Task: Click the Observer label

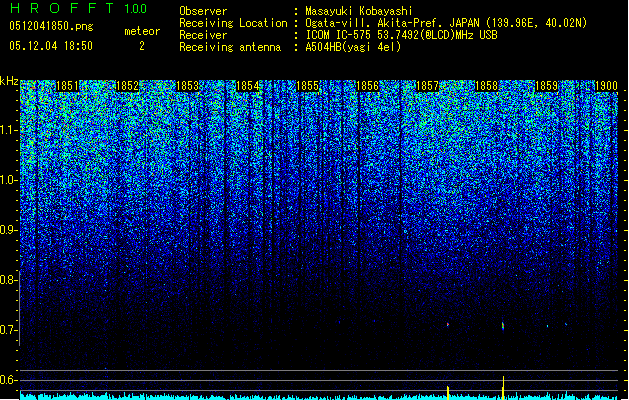Action: tap(203, 11)
